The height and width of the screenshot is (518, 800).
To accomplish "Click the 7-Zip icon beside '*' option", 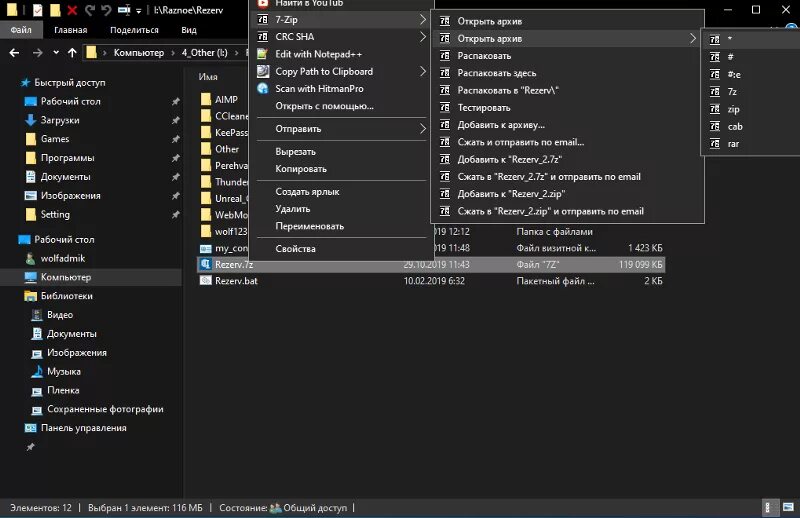I will (x=715, y=39).
